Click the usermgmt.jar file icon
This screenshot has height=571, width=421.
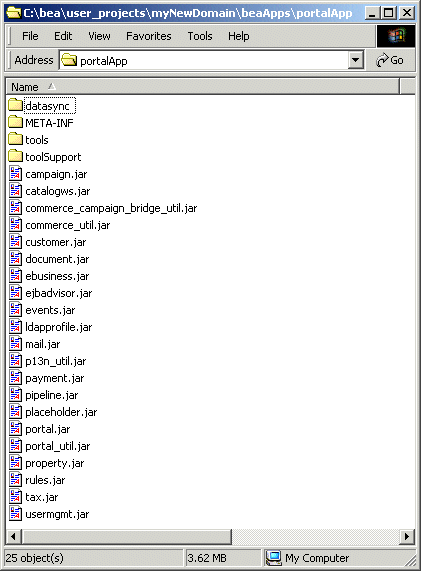tap(15, 514)
